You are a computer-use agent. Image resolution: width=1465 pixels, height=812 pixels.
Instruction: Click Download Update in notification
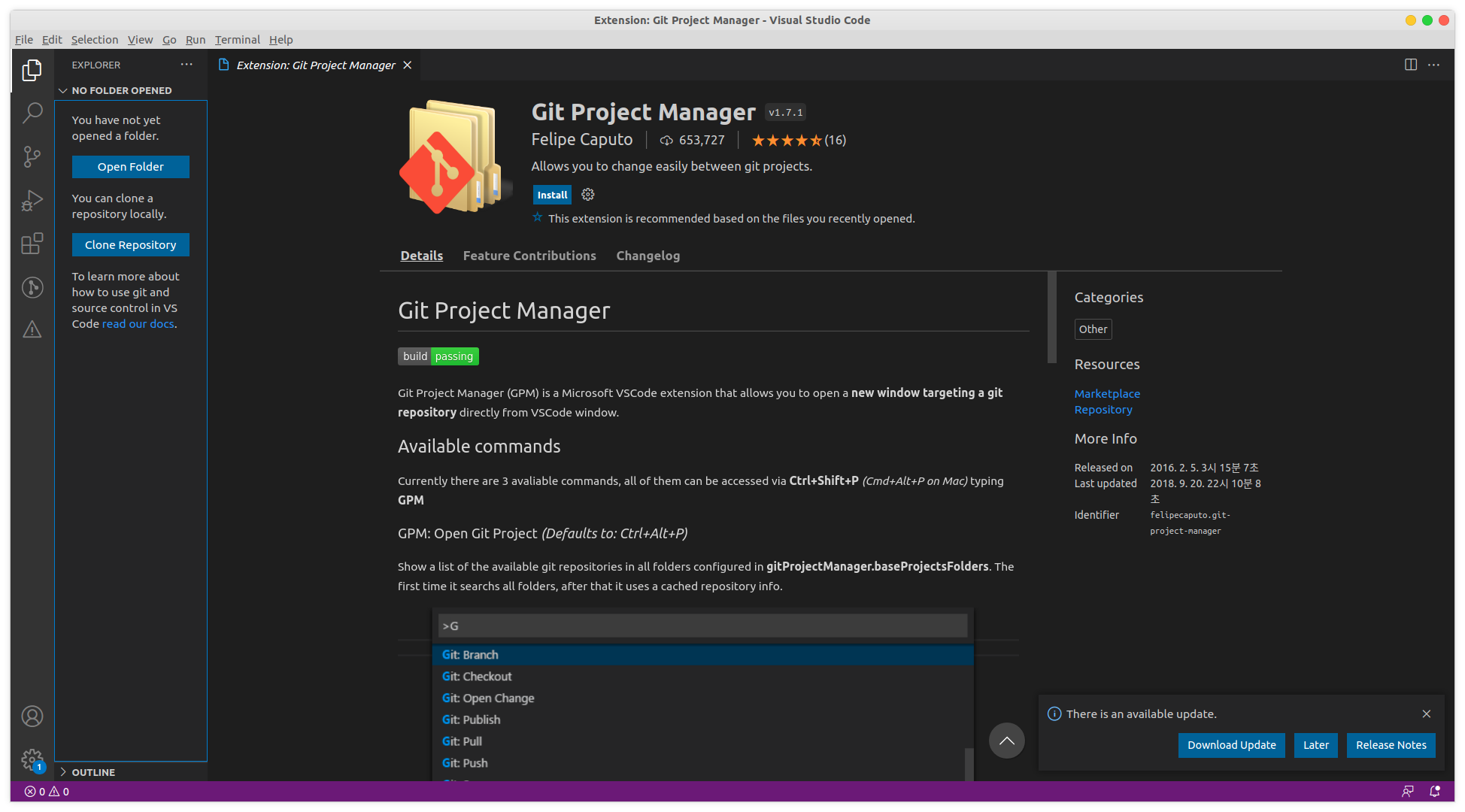pos(1231,745)
